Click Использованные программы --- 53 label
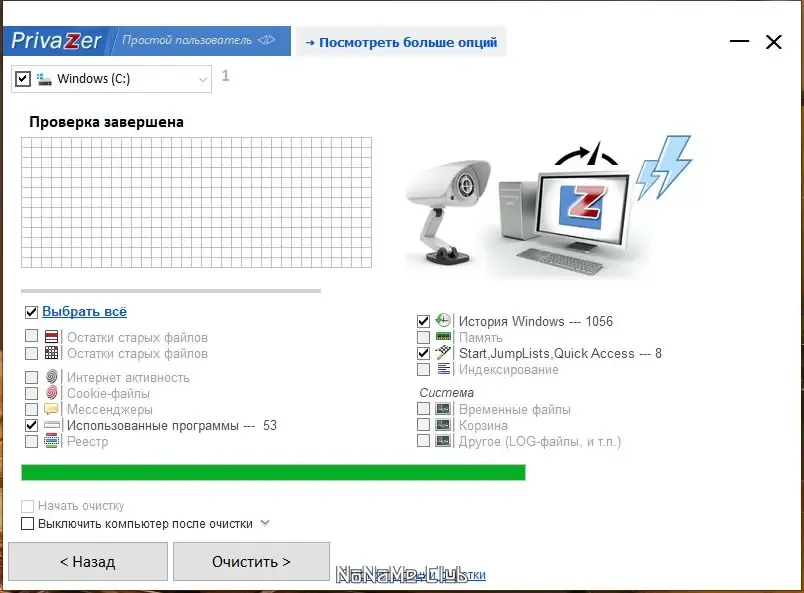The height and width of the screenshot is (593, 804). pyautogui.click(x=172, y=425)
